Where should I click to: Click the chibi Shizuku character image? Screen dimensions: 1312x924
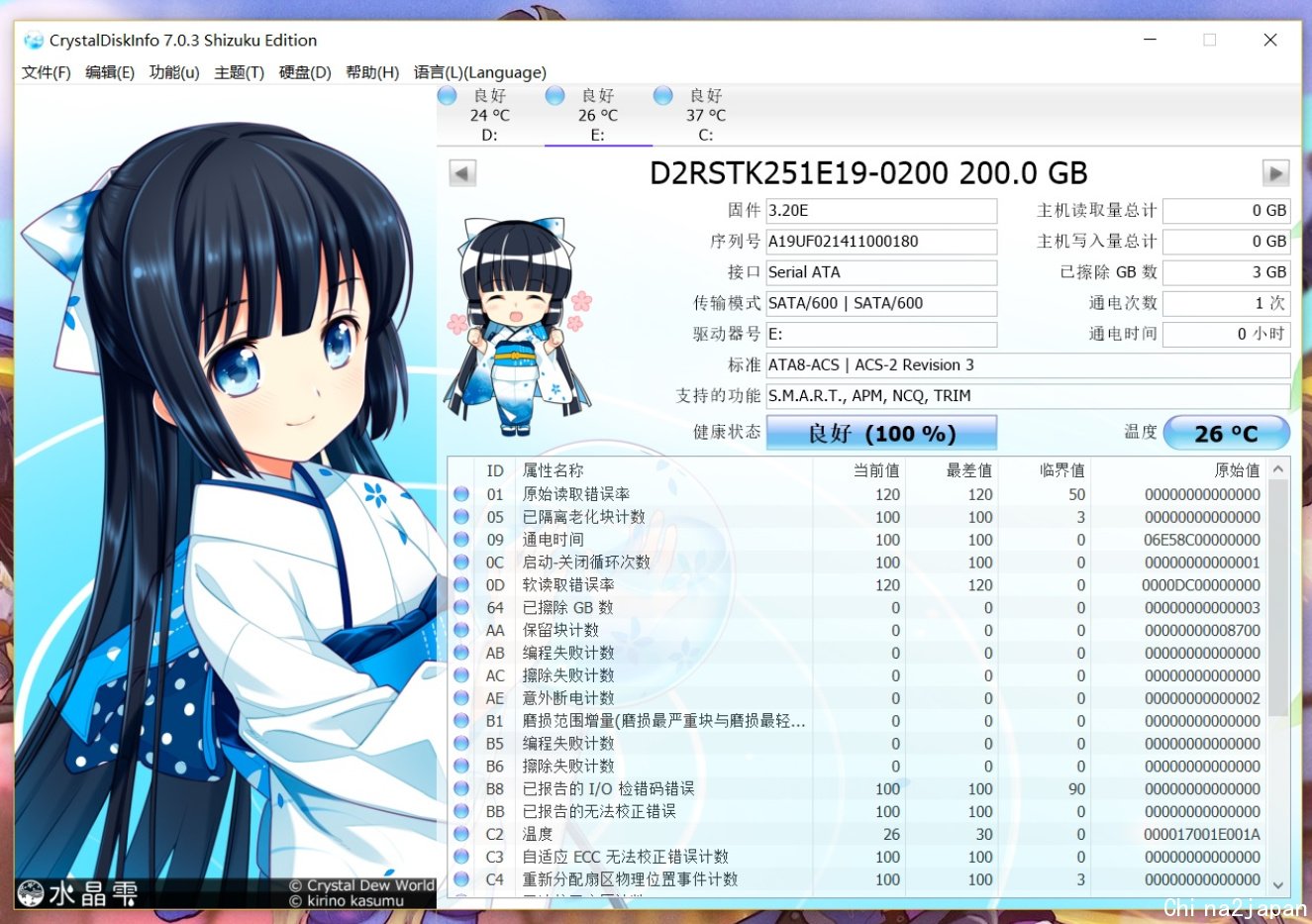[x=519, y=327]
